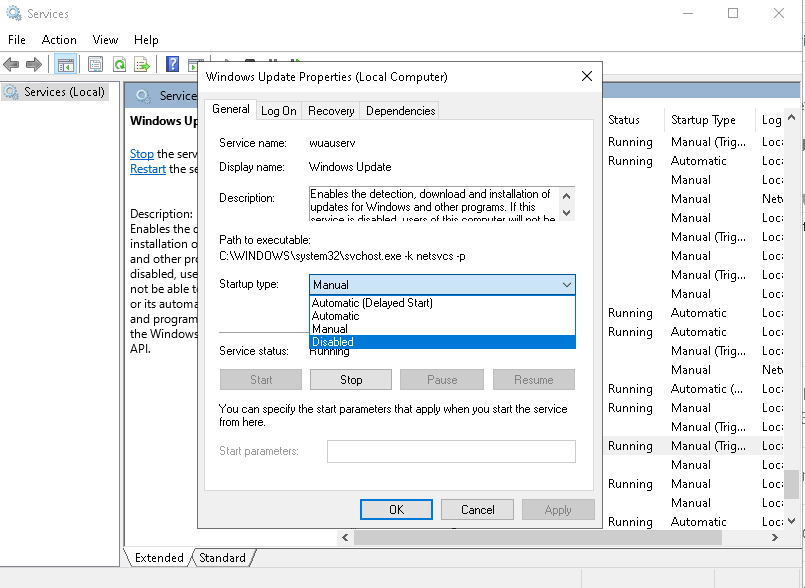Click the blue Help question mark icon

172,65
